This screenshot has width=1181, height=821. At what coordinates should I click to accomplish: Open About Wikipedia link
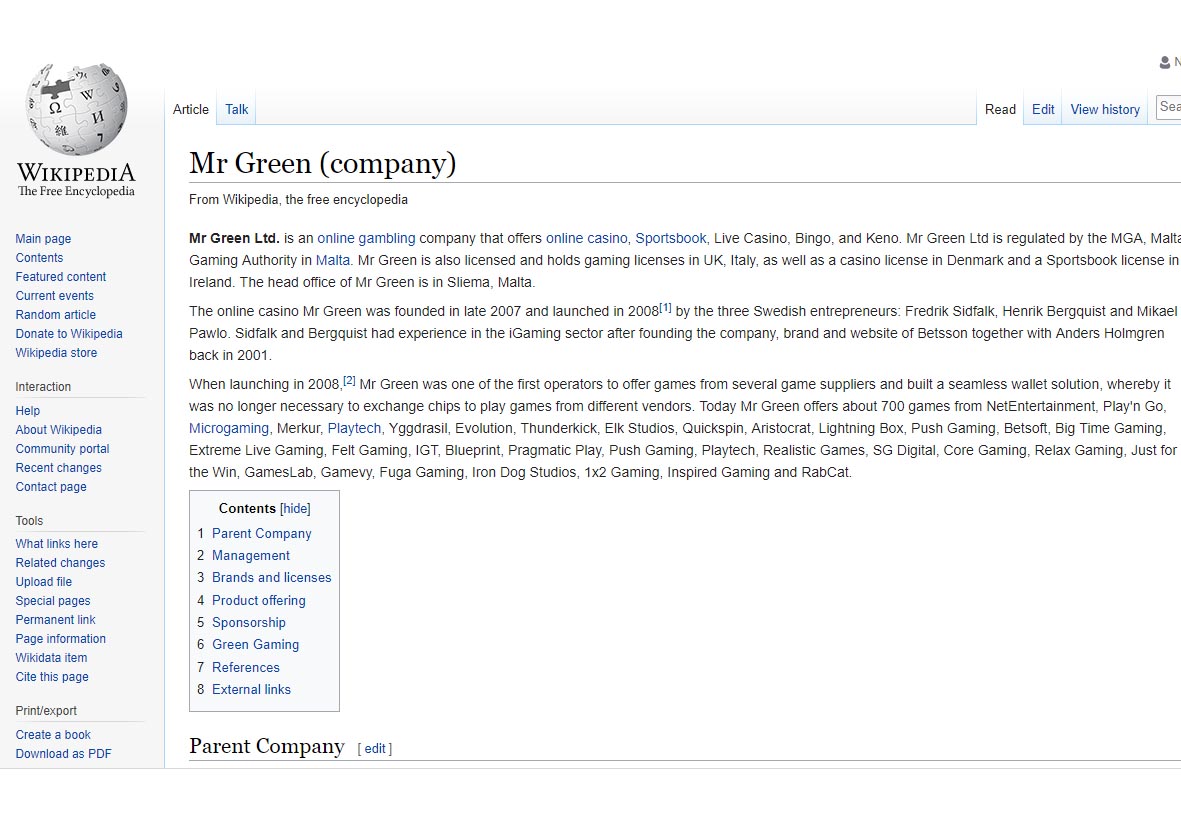[59, 429]
